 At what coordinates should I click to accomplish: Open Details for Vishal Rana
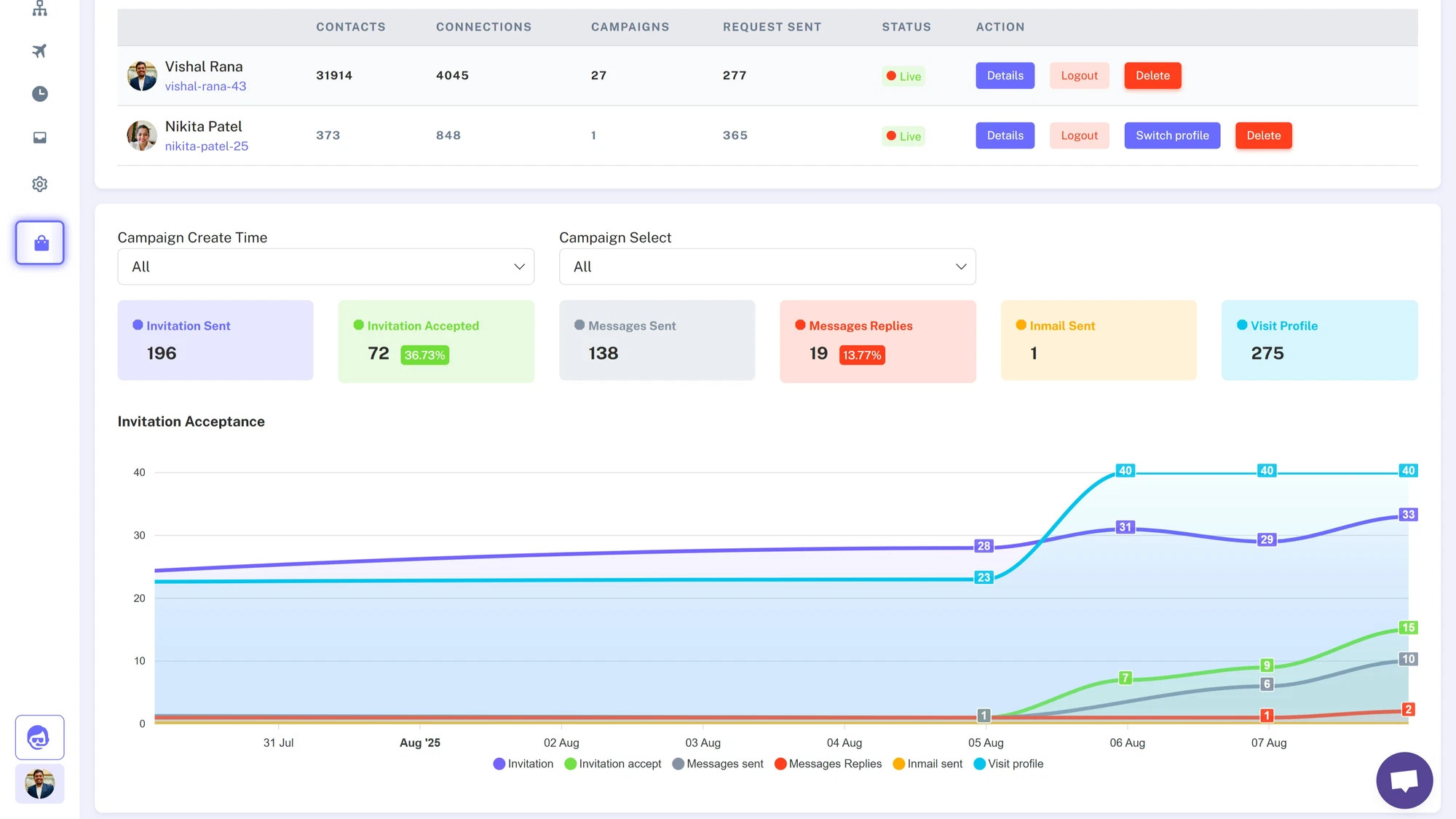click(x=1004, y=76)
